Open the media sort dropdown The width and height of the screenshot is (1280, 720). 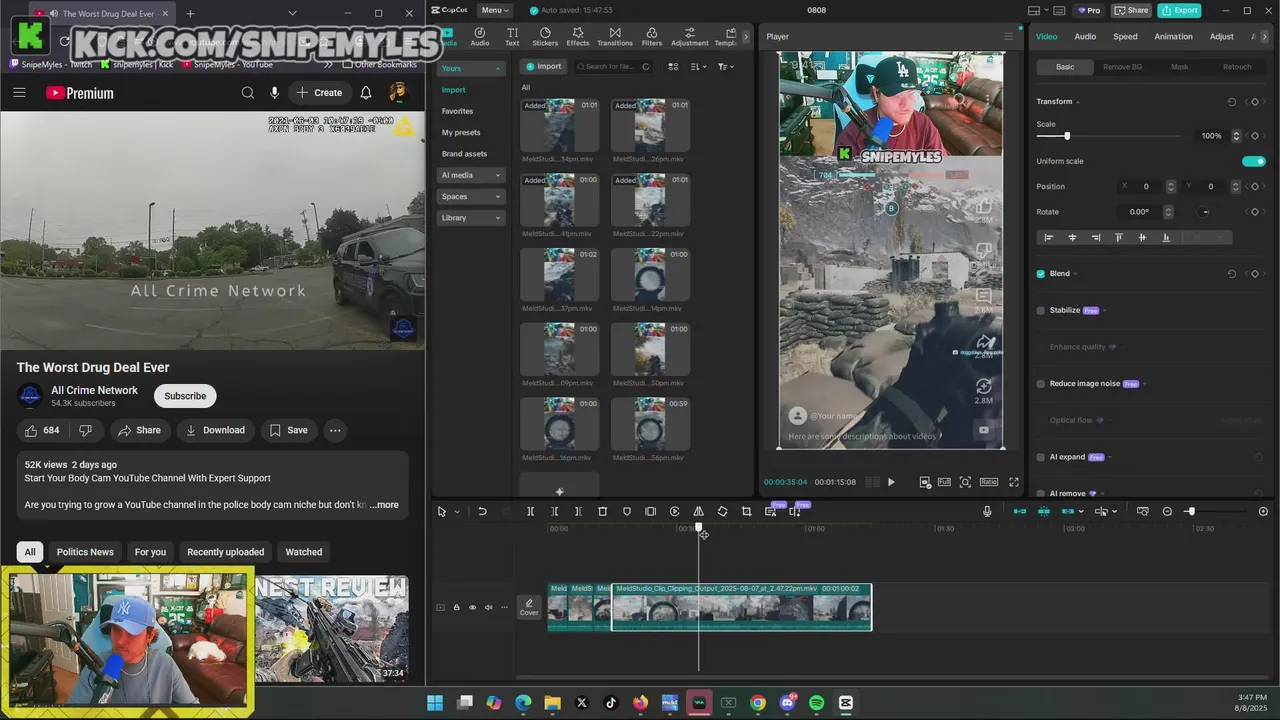click(x=699, y=67)
